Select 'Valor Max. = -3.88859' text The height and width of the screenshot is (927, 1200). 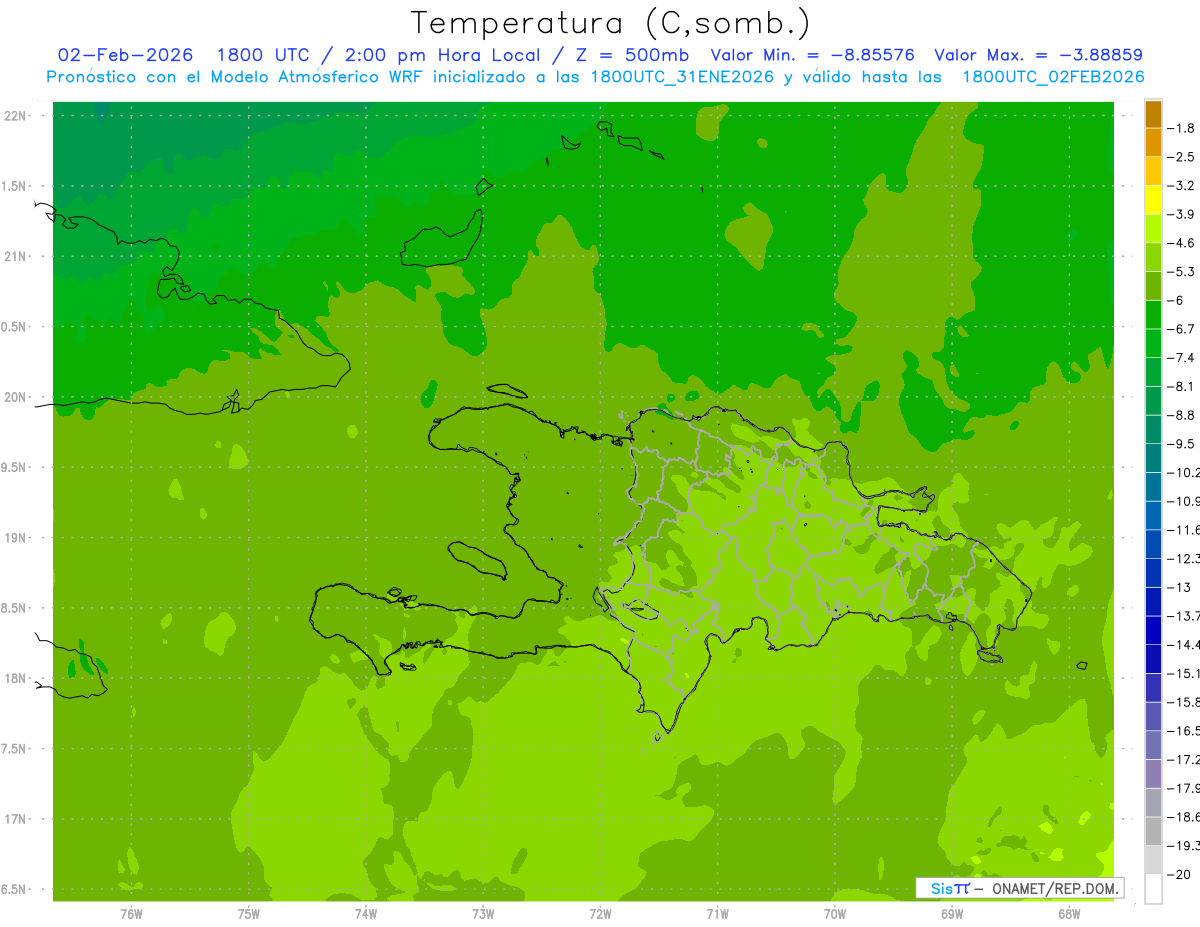(1039, 55)
